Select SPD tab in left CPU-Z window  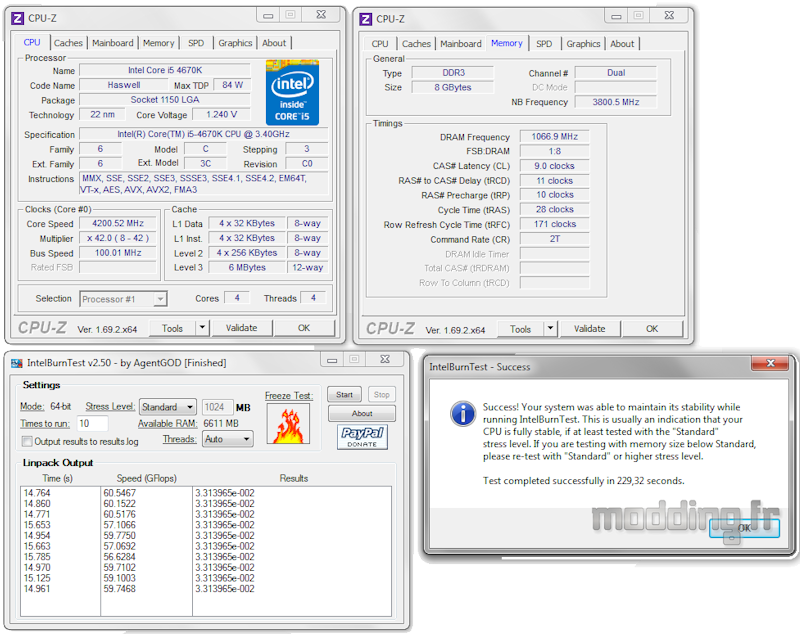196,43
